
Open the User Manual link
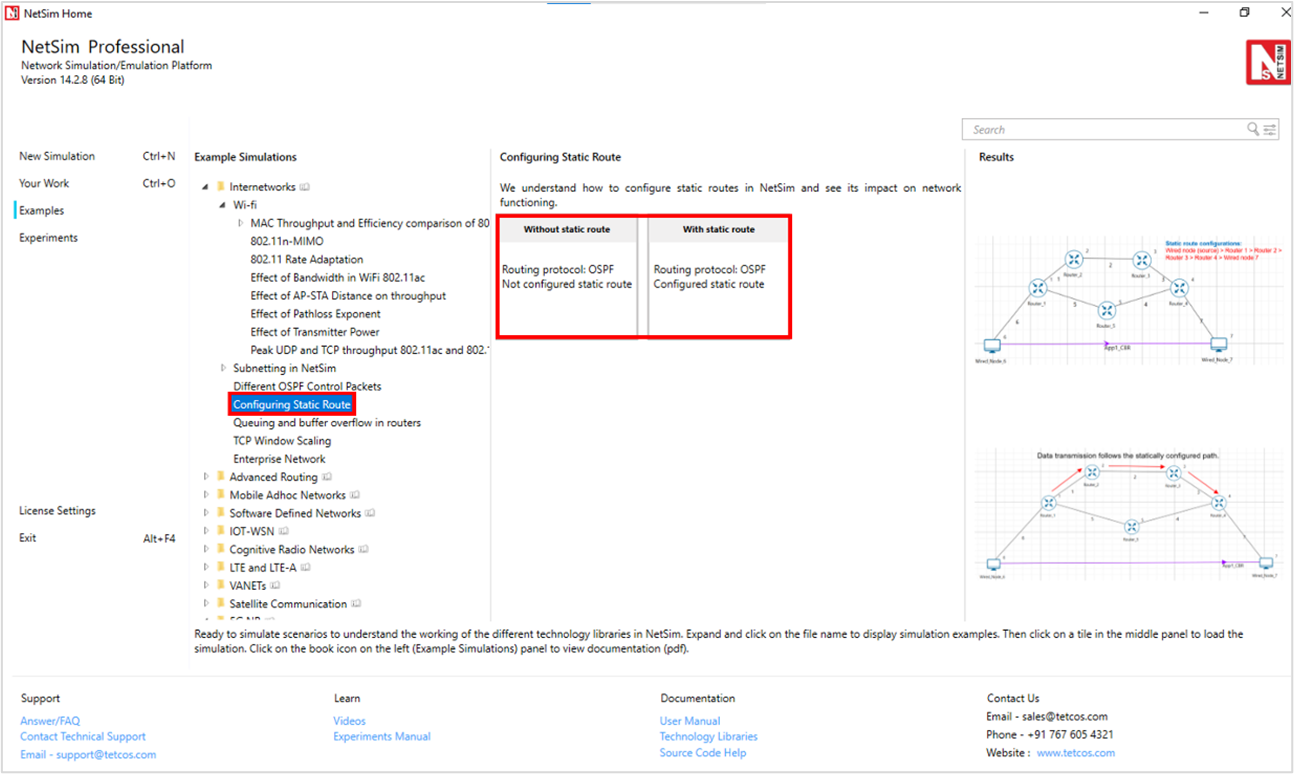tap(689, 721)
